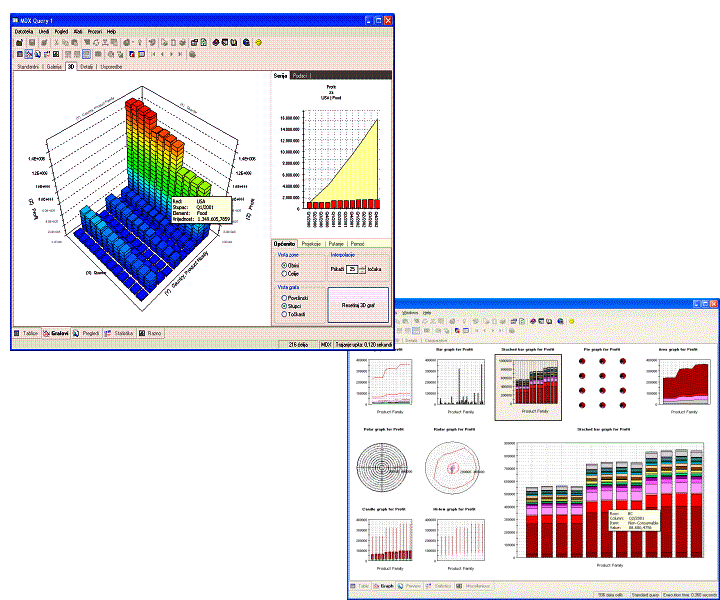The height and width of the screenshot is (600, 720).
Task: Click the green document export icon in MDX Query toolbar
Action: tap(204, 43)
